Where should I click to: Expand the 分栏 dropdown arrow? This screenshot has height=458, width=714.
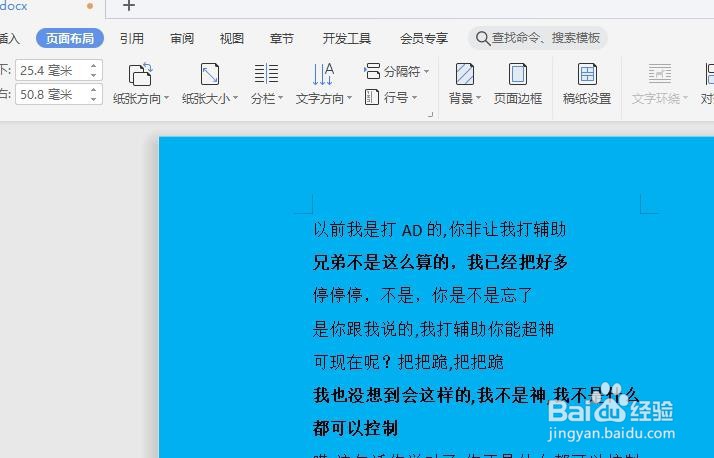280,98
